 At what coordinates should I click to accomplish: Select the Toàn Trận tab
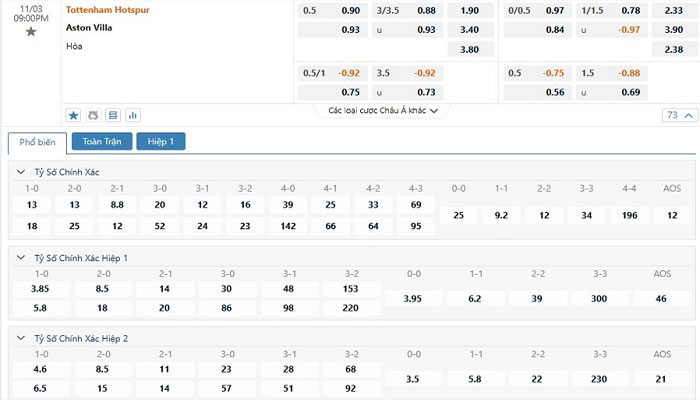[x=101, y=142]
